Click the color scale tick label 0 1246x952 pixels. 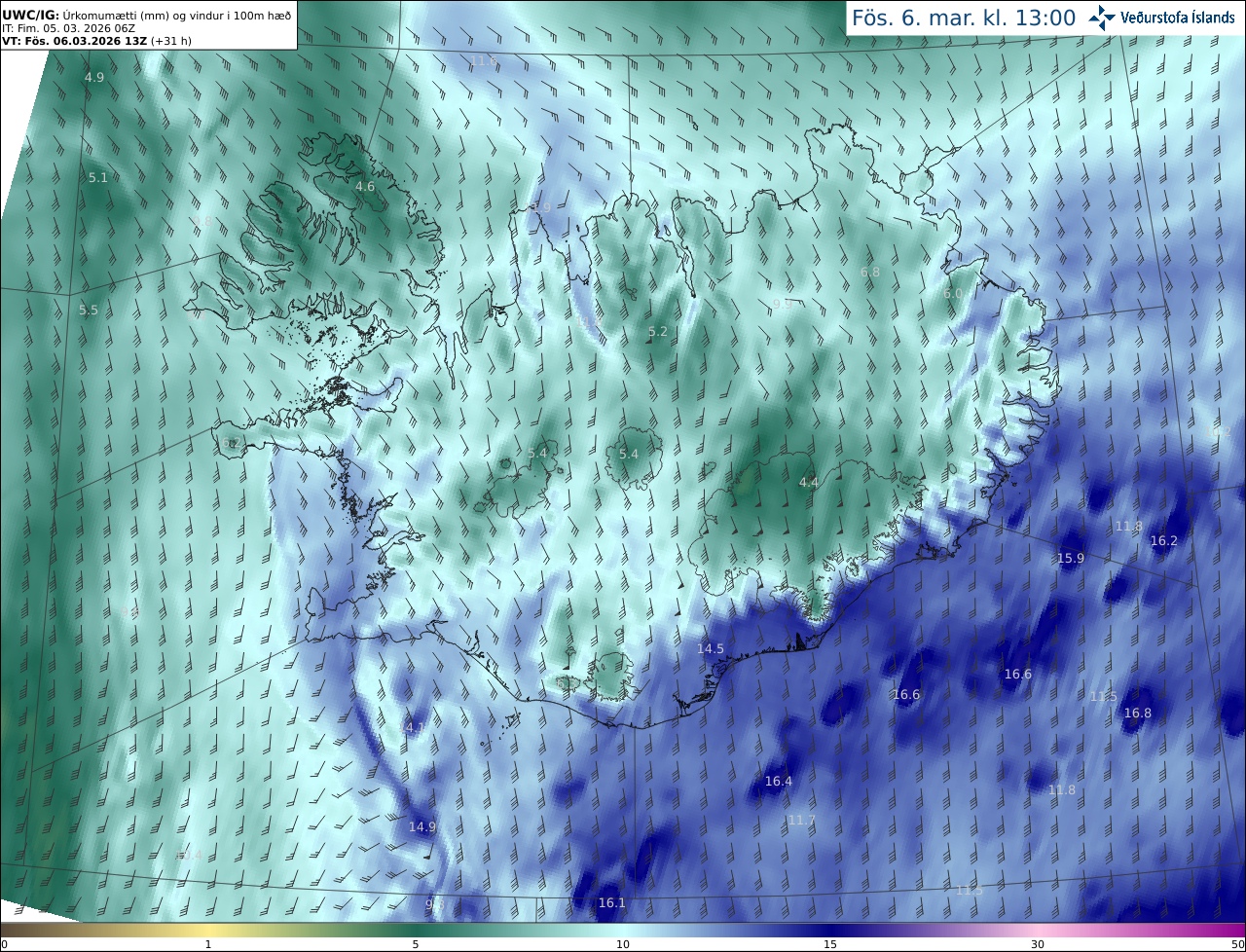click(x=4, y=944)
